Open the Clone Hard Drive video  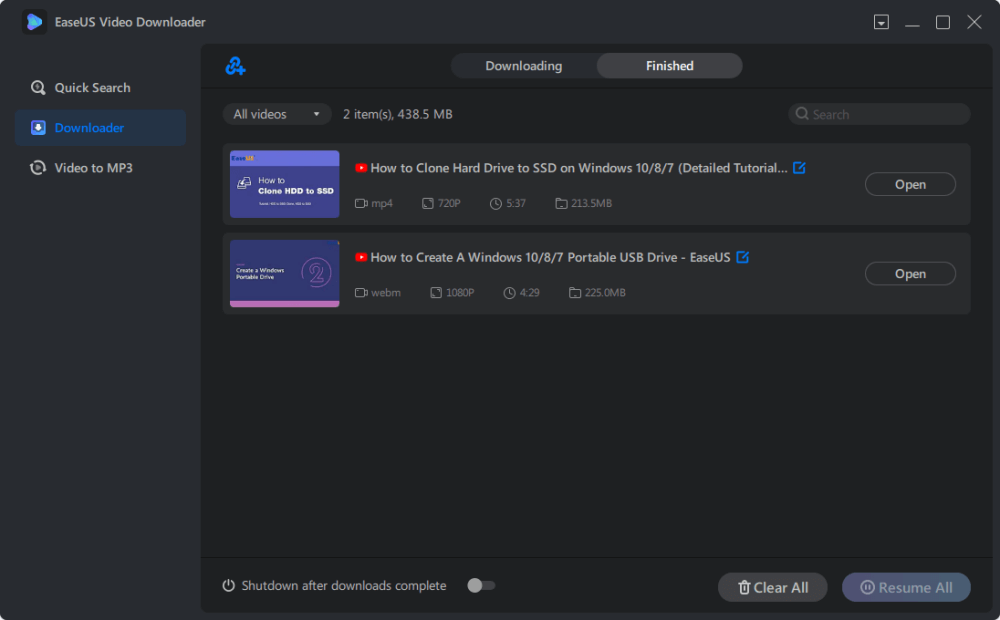click(x=909, y=185)
